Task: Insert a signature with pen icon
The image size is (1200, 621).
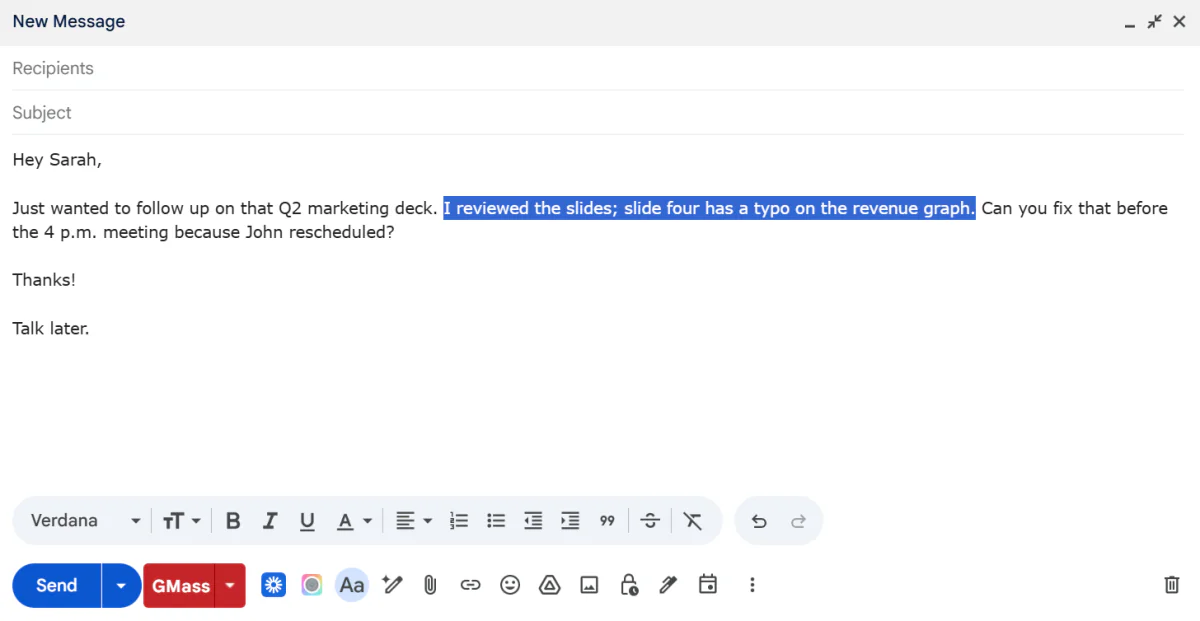Action: 668,585
